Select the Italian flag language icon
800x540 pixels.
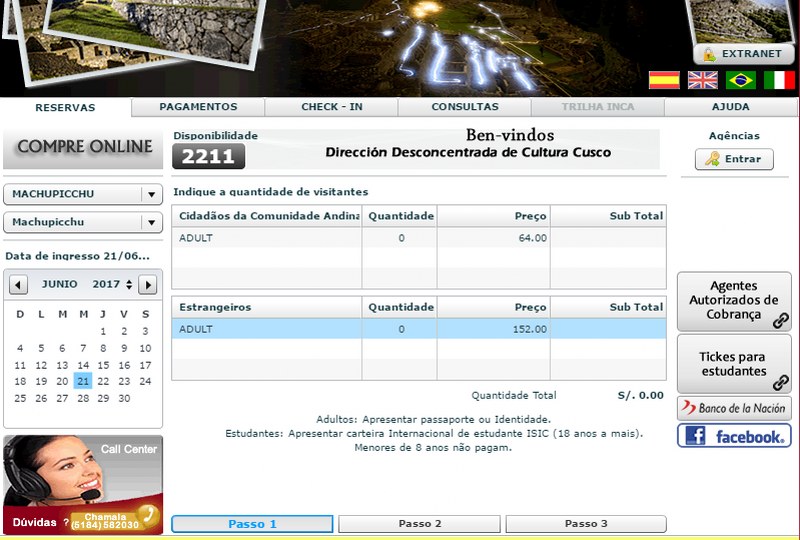779,80
